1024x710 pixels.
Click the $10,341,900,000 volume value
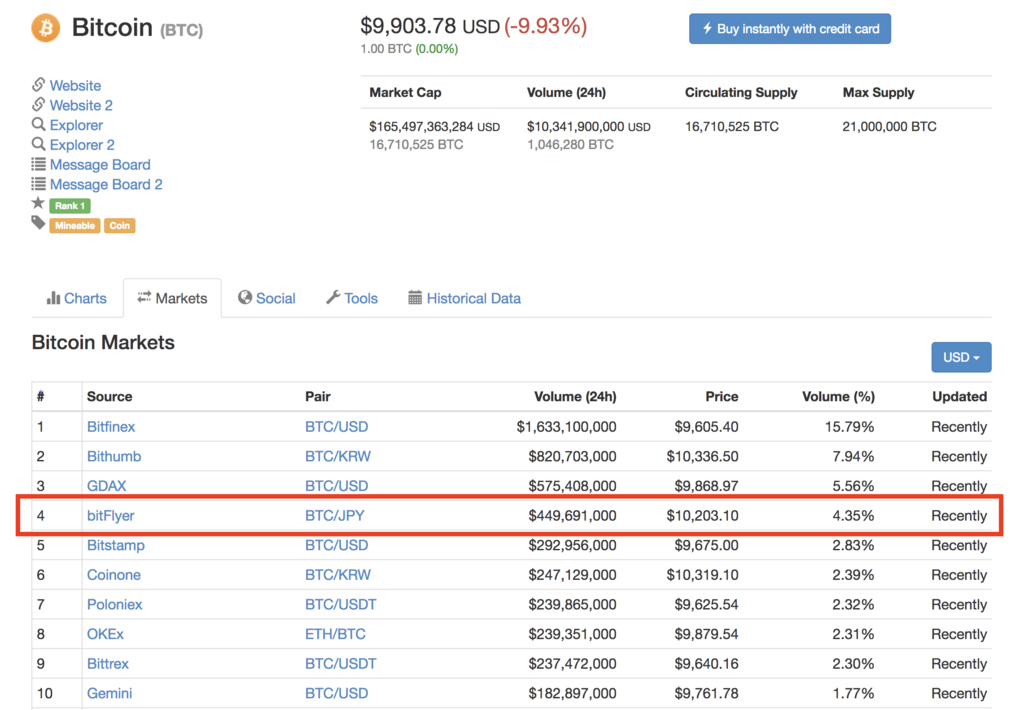coord(588,127)
